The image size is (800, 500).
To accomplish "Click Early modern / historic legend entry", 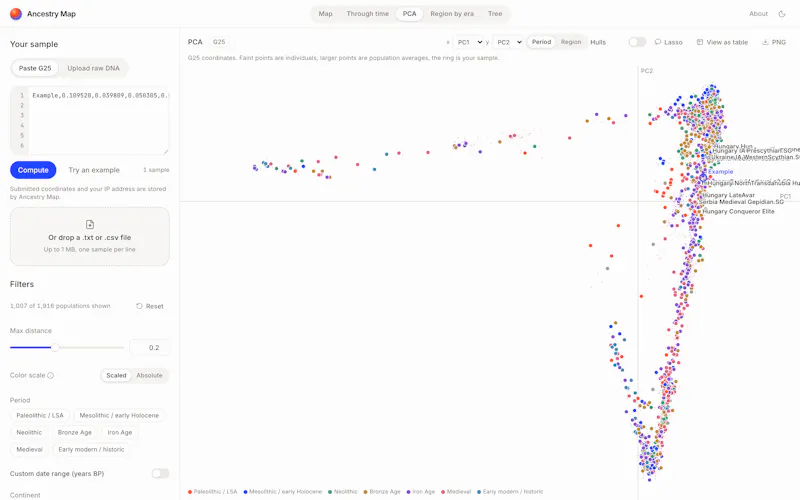I will 510,492.
